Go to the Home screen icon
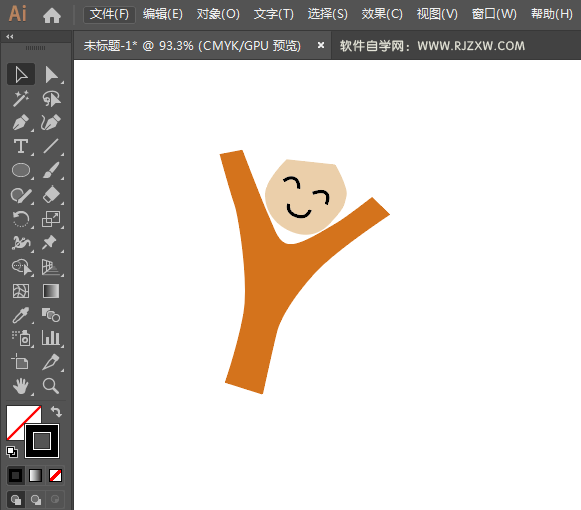The height and width of the screenshot is (510, 581). point(52,15)
